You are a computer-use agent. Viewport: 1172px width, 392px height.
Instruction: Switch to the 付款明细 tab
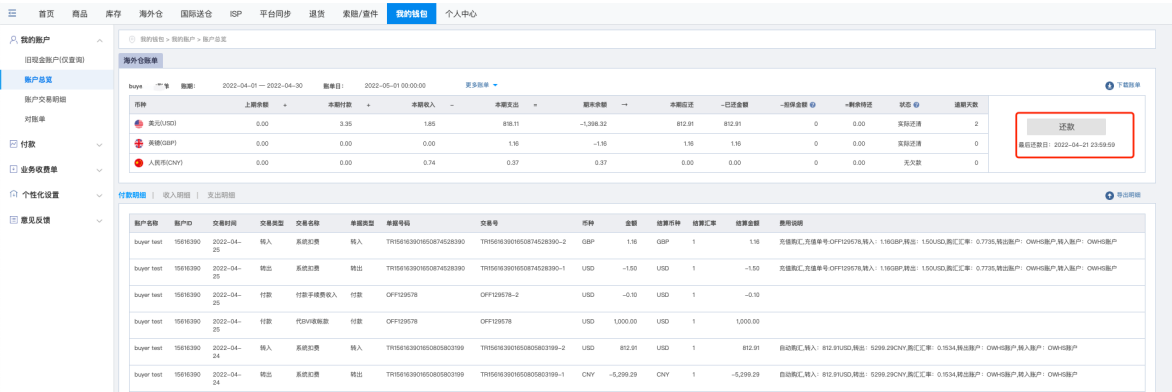point(132,195)
